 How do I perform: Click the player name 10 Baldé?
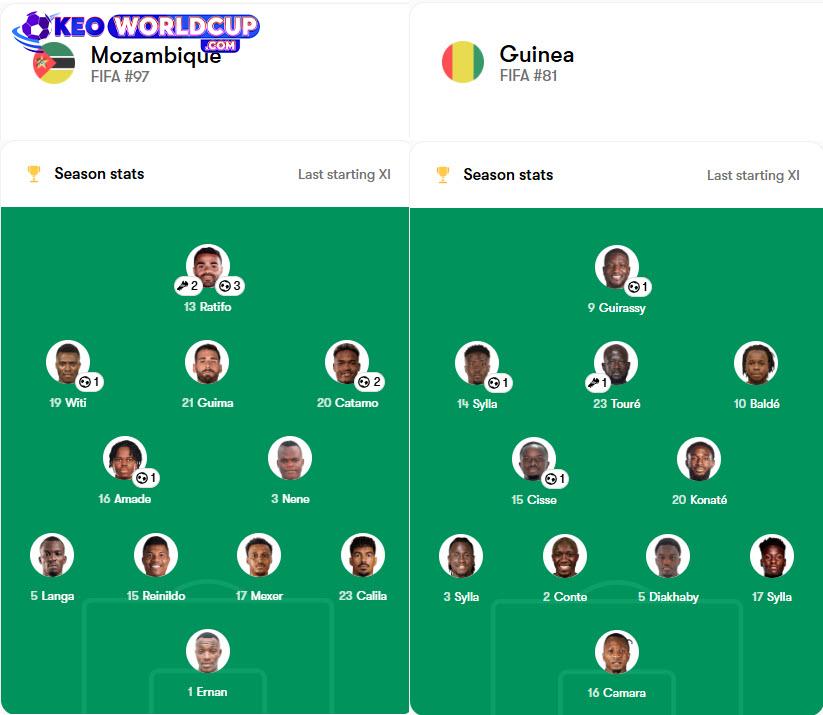(756, 404)
